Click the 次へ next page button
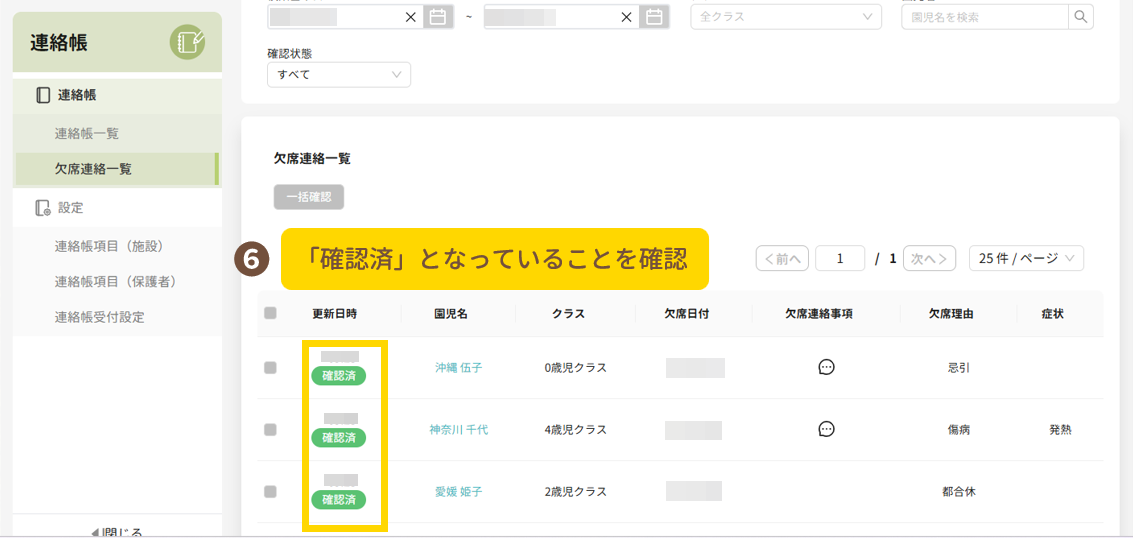The height and width of the screenshot is (538, 1133). pos(929,258)
